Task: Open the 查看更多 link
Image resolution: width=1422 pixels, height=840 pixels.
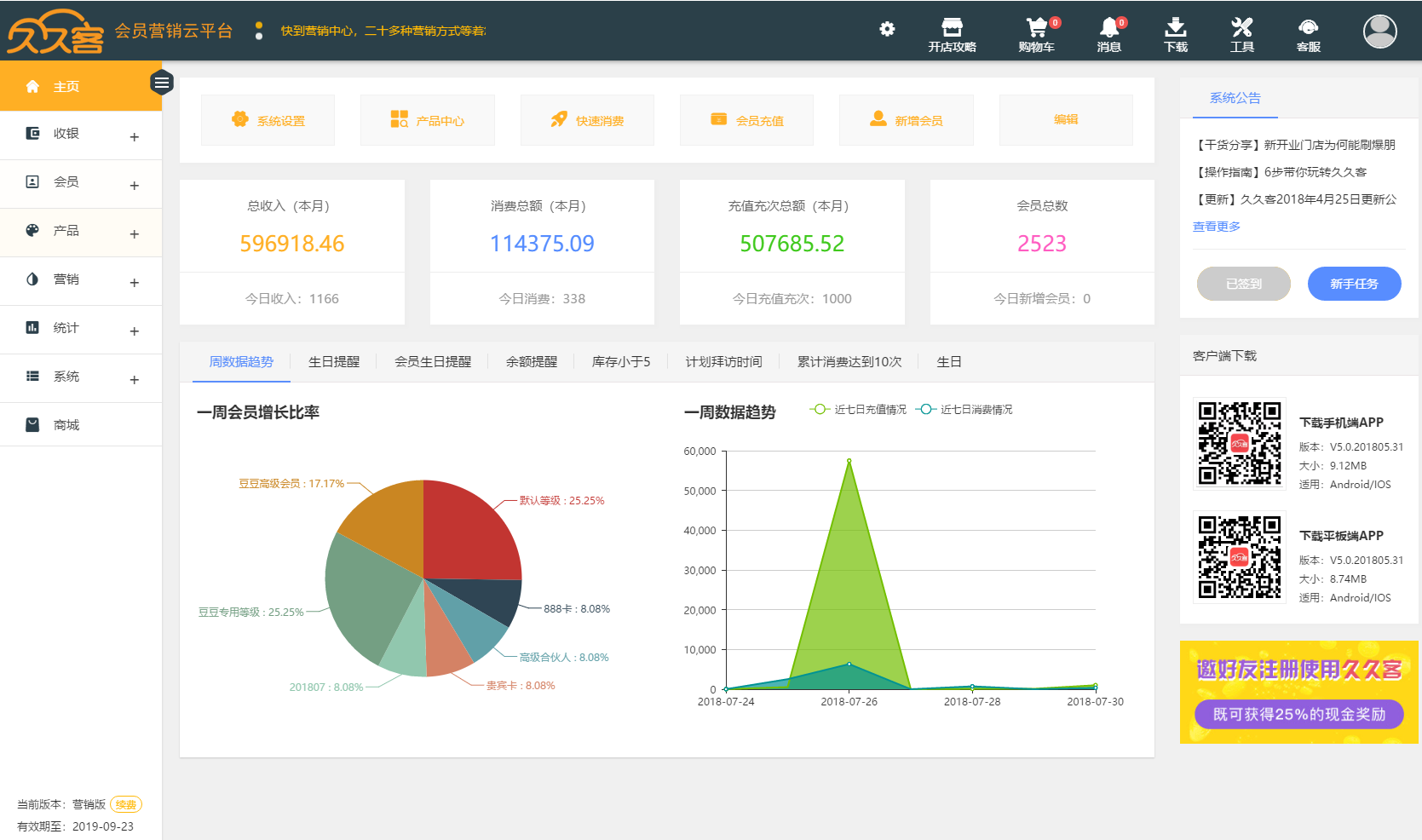Action: coord(1216,227)
